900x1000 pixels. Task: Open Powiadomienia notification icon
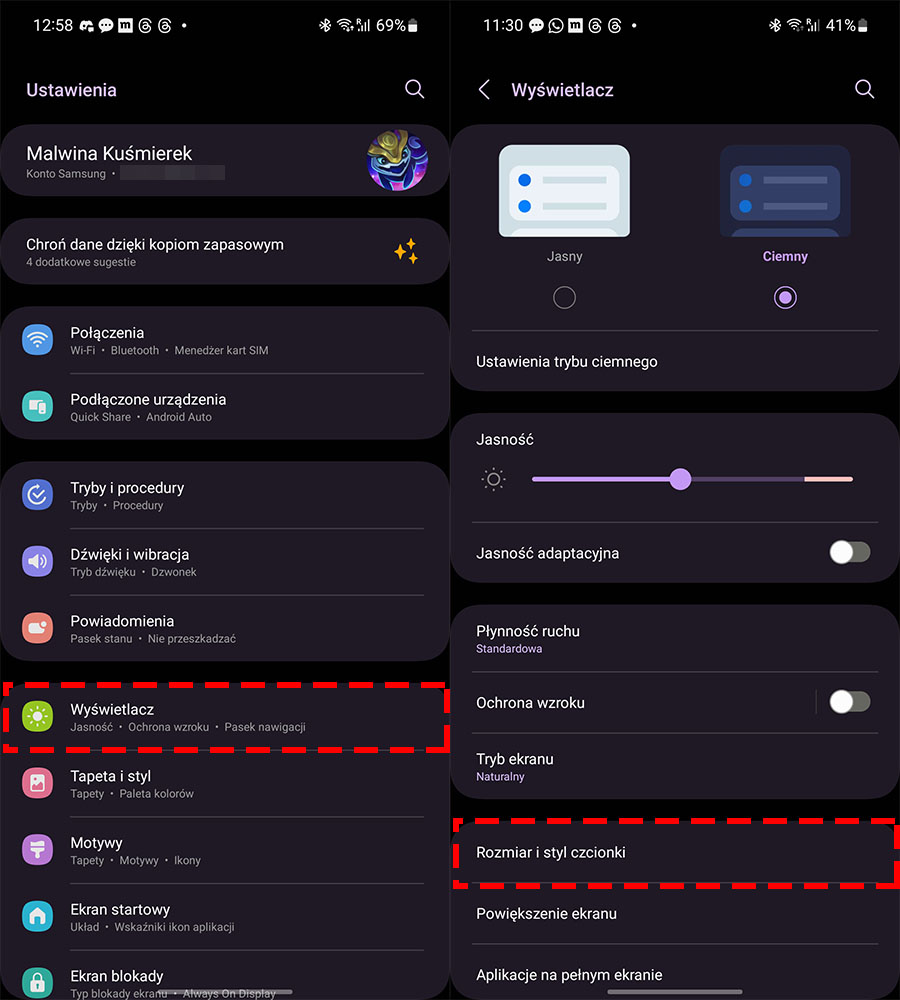click(x=38, y=628)
